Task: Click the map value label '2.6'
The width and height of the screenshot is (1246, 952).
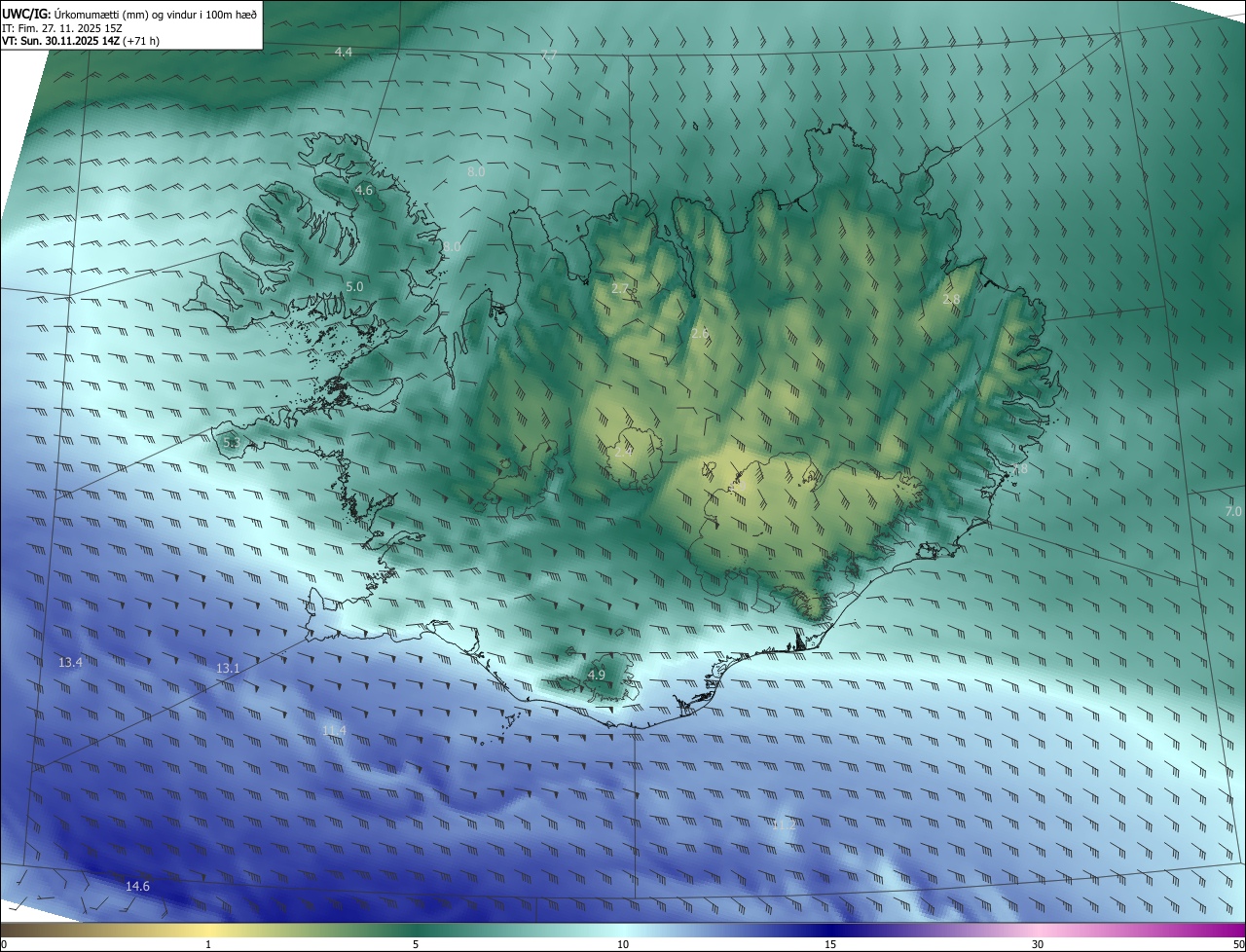Action: click(700, 334)
